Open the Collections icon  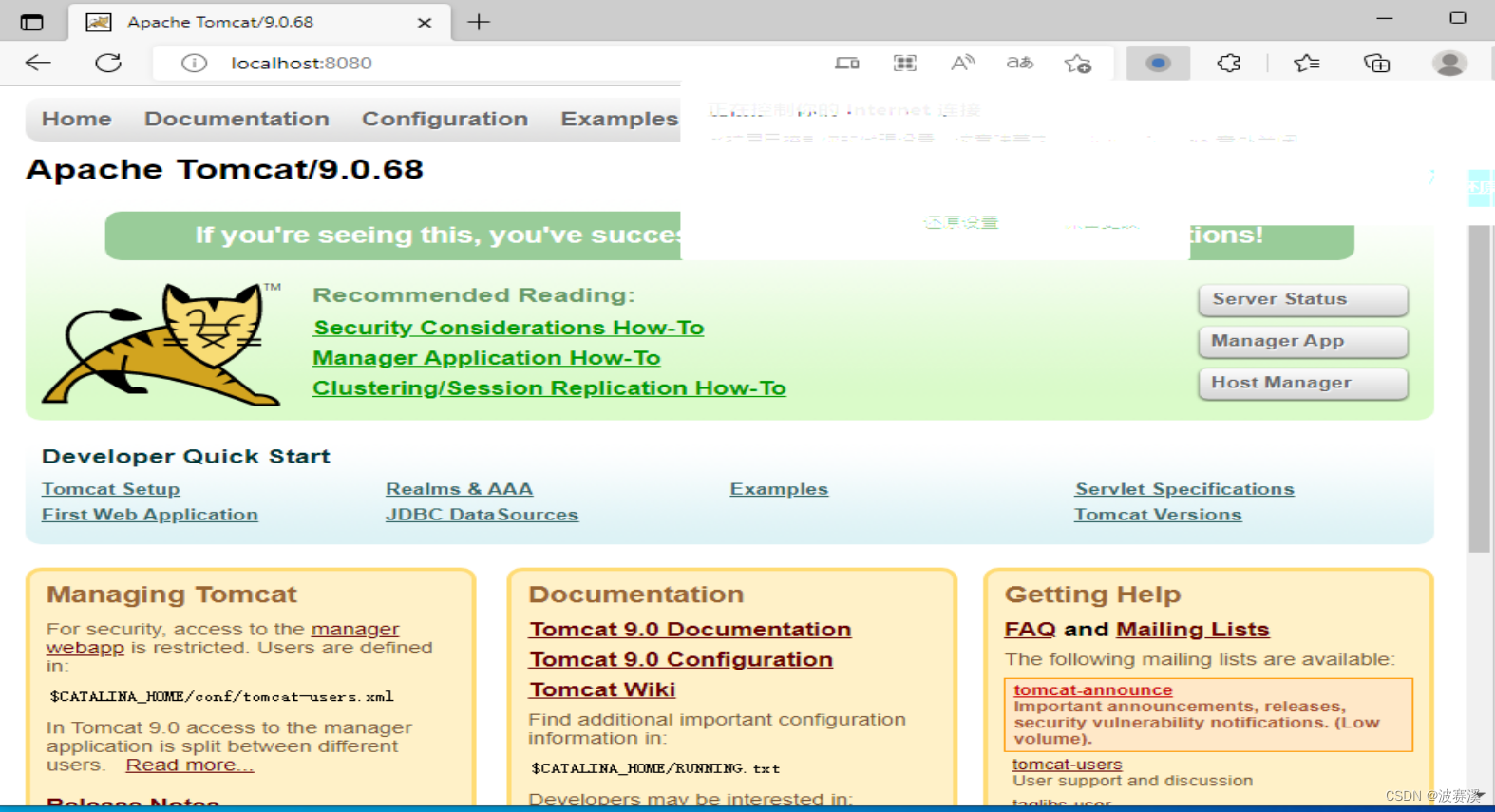point(1376,63)
